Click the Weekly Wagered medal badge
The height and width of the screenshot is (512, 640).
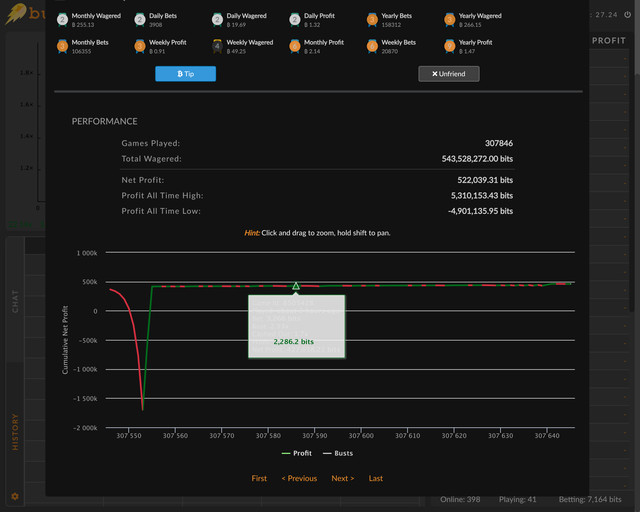217,46
